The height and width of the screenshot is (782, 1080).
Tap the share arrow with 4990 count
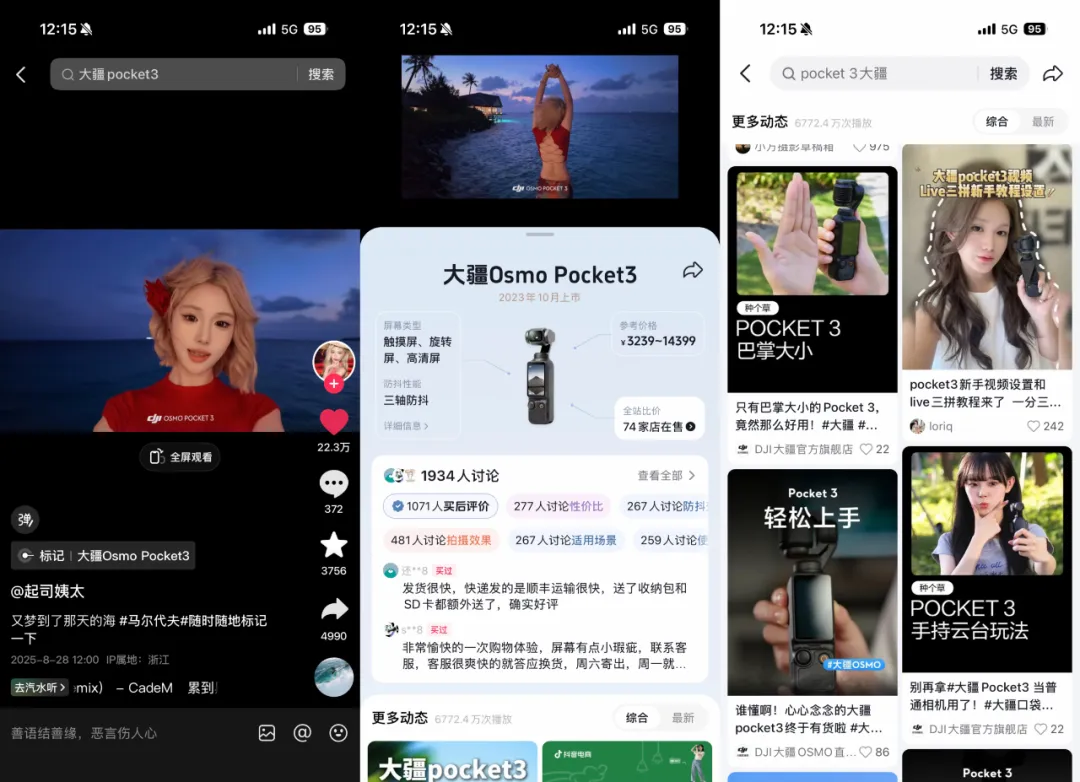point(333,609)
